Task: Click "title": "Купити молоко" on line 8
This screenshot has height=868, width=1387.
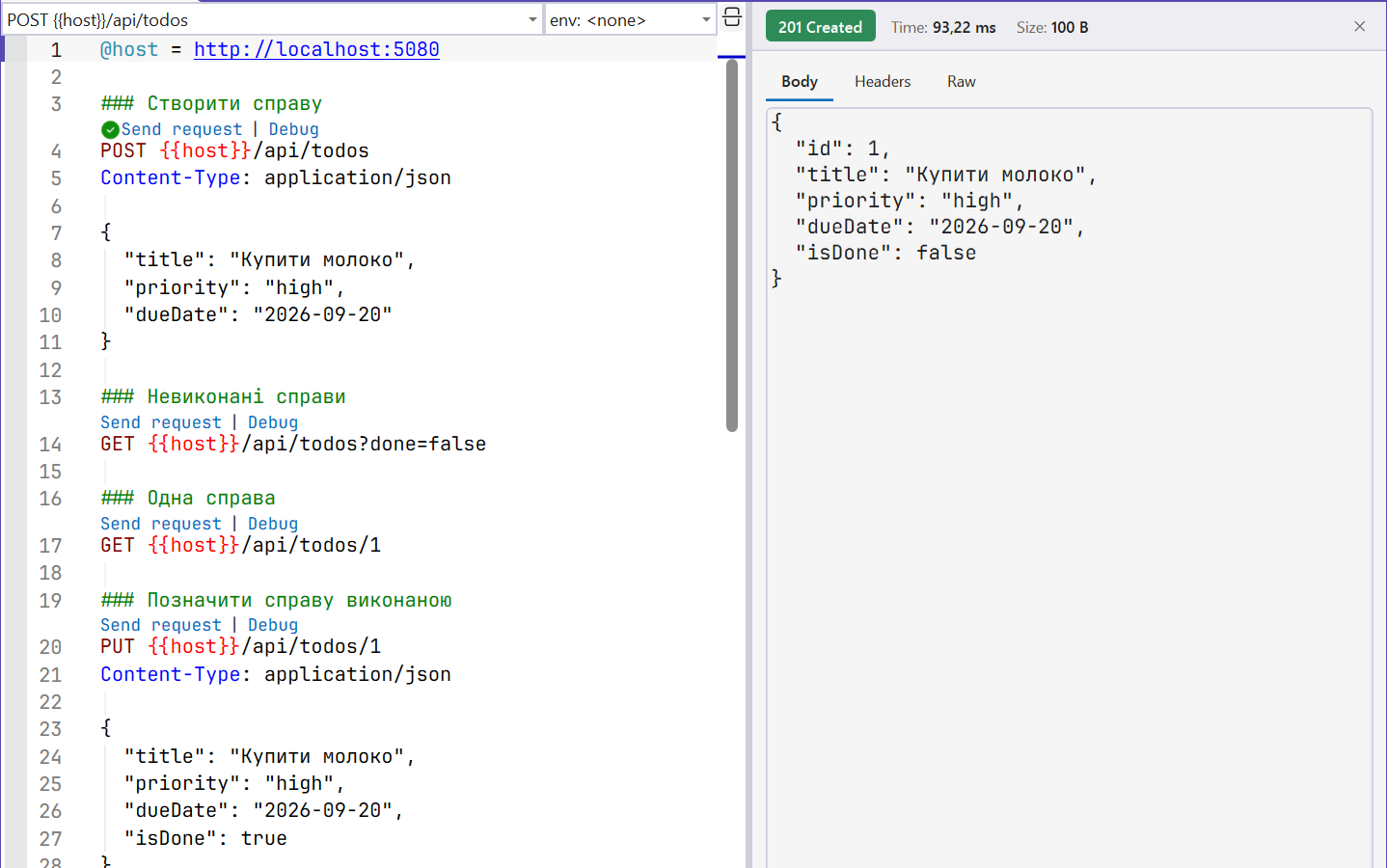Action: pos(269,259)
